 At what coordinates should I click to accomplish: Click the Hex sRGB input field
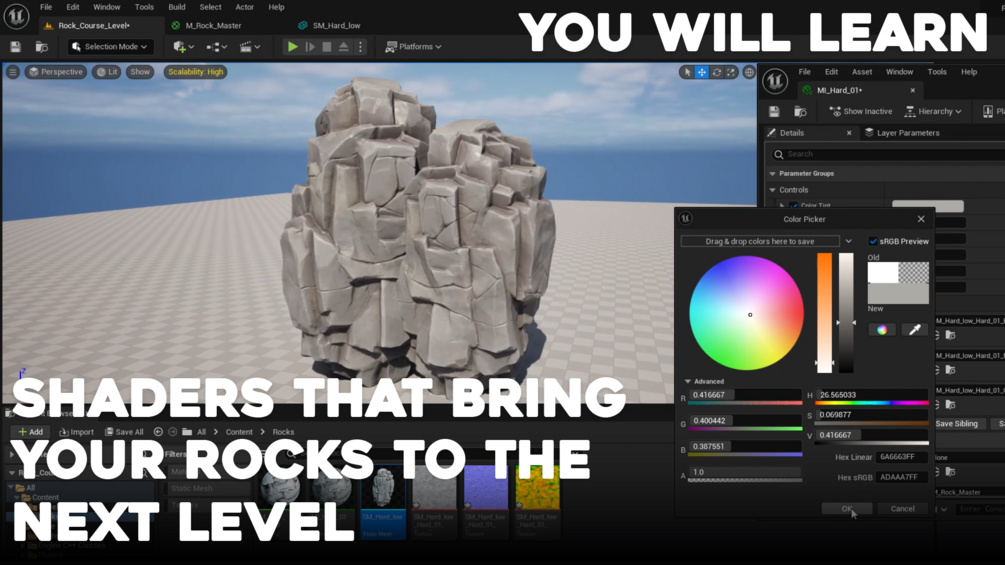pos(902,477)
